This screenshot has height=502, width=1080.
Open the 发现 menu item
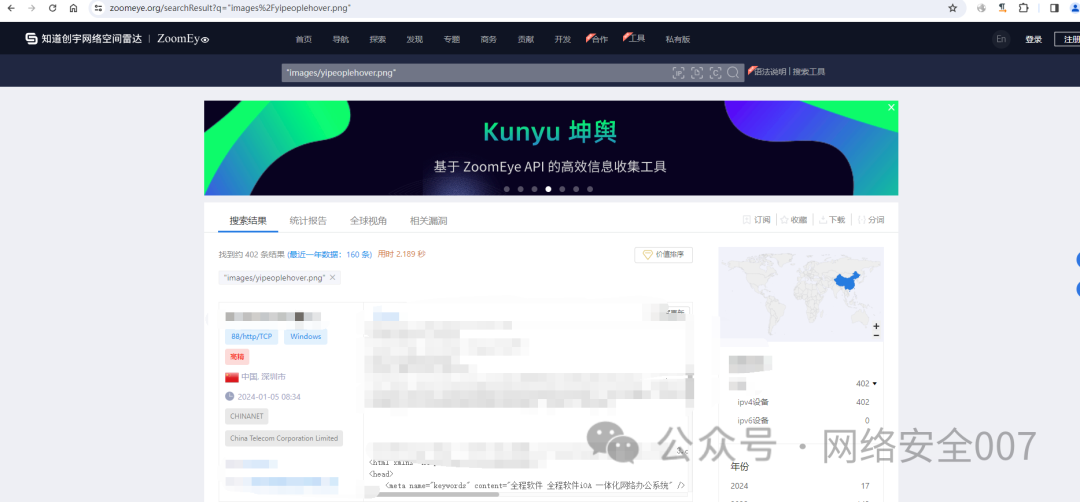pos(415,39)
